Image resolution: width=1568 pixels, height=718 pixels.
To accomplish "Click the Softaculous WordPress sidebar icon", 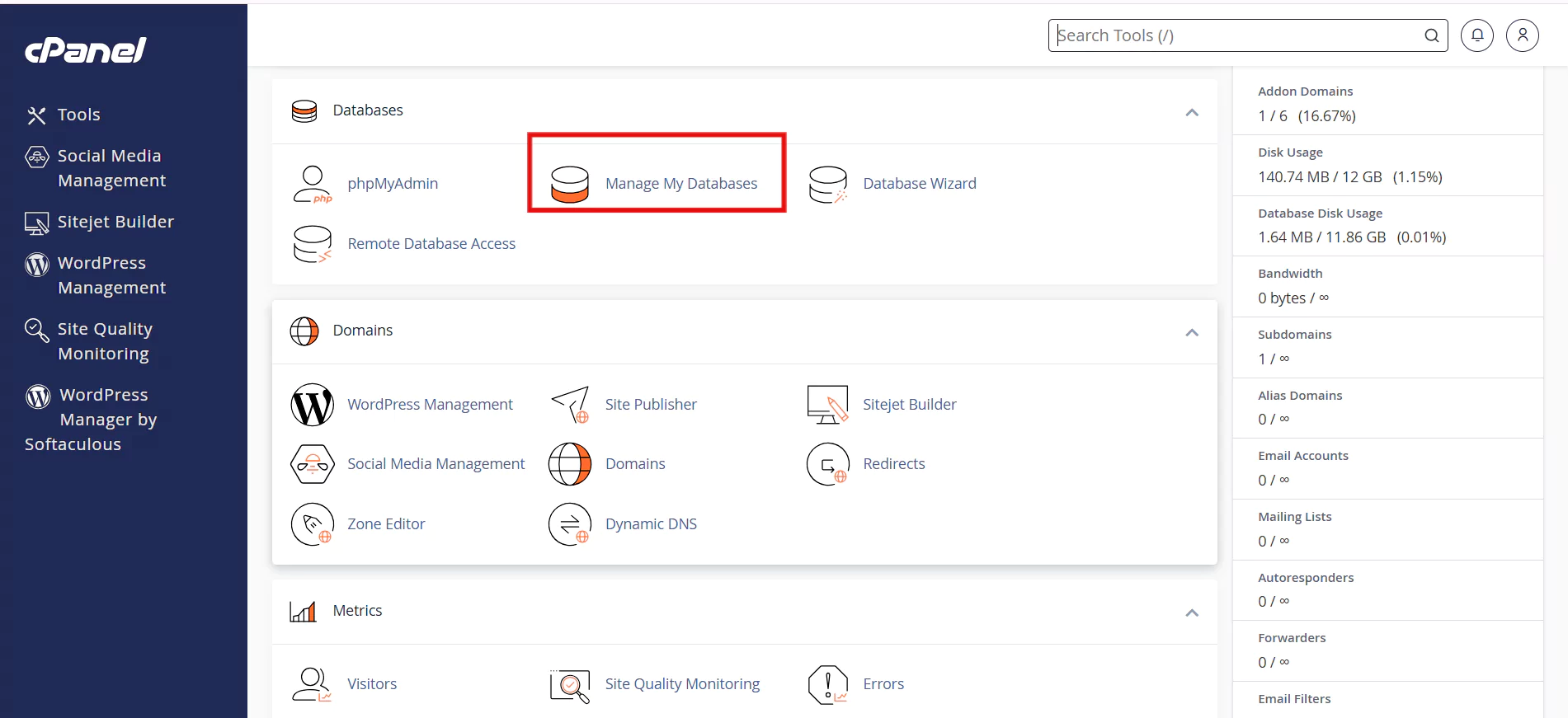I will [x=38, y=397].
